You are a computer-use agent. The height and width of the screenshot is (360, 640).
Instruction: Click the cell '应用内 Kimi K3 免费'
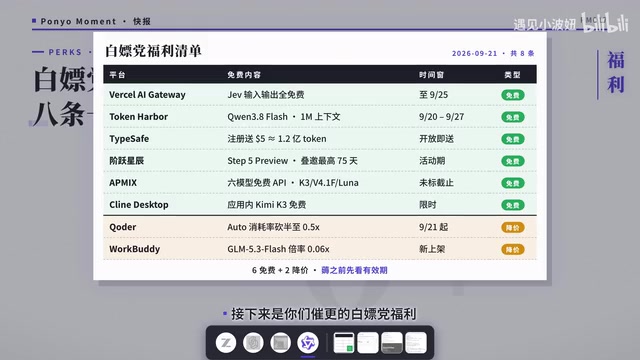click(267, 205)
